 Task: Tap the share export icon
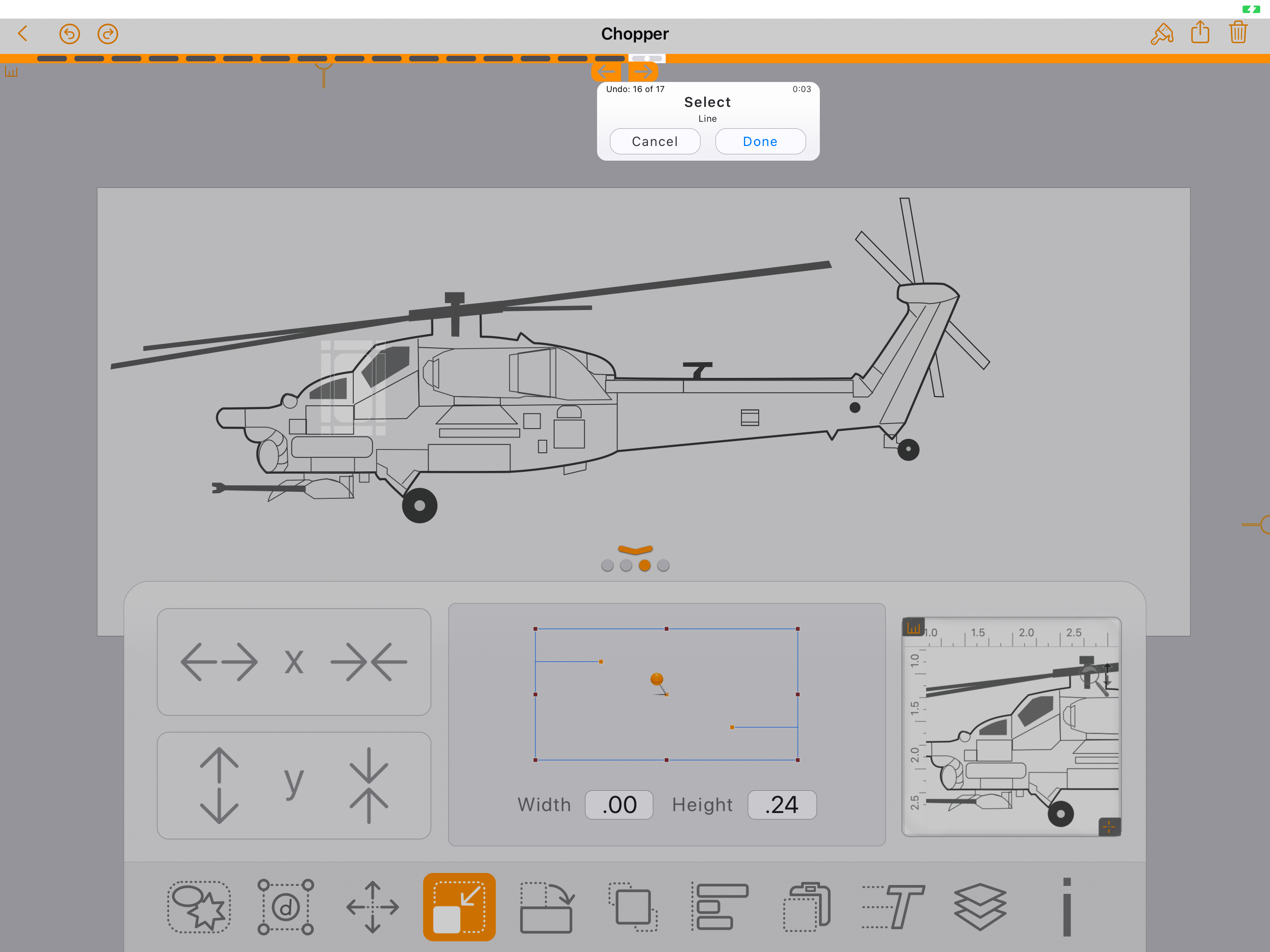click(1200, 33)
